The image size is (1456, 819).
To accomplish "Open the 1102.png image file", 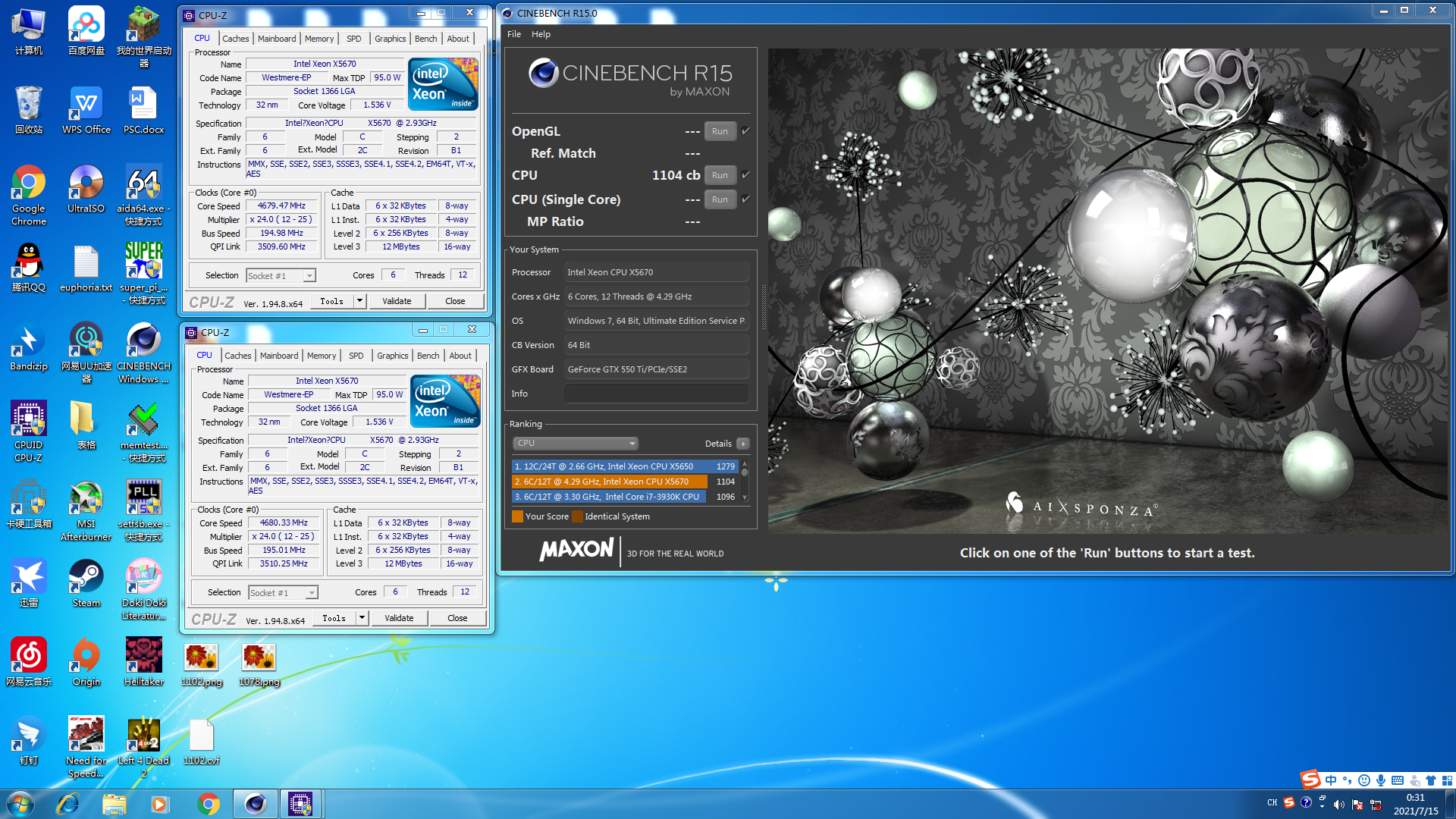I will tap(201, 664).
